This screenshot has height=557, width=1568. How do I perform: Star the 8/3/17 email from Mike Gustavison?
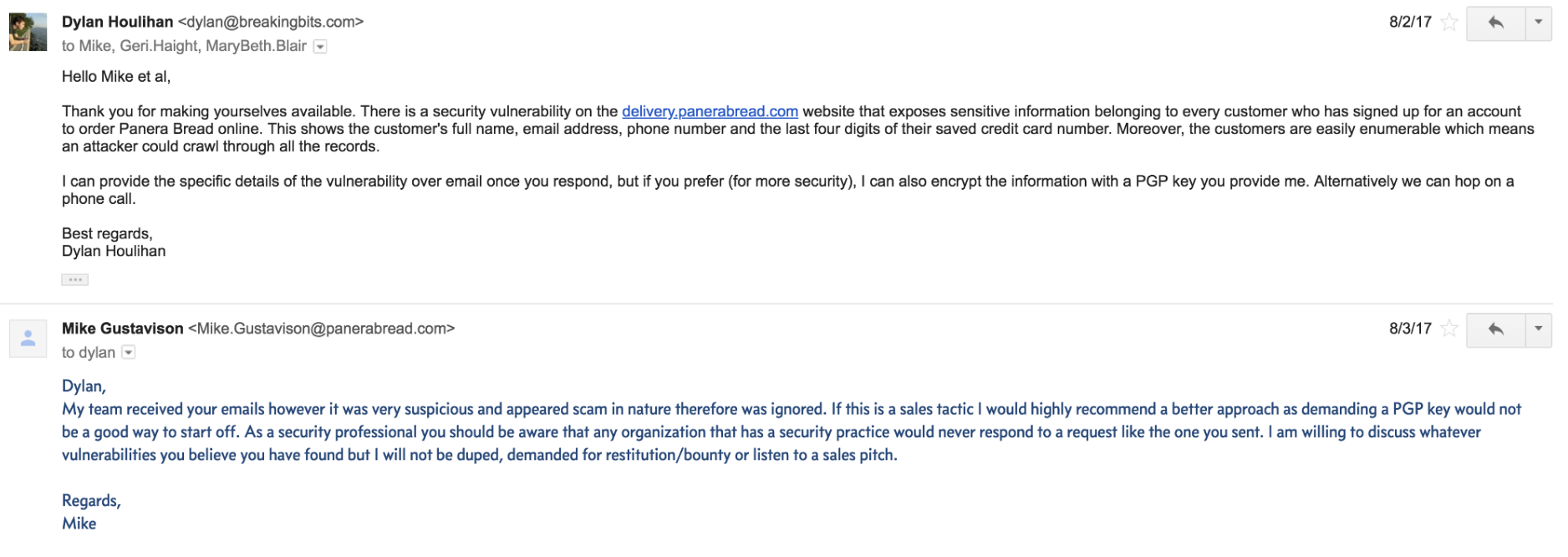point(1449,329)
